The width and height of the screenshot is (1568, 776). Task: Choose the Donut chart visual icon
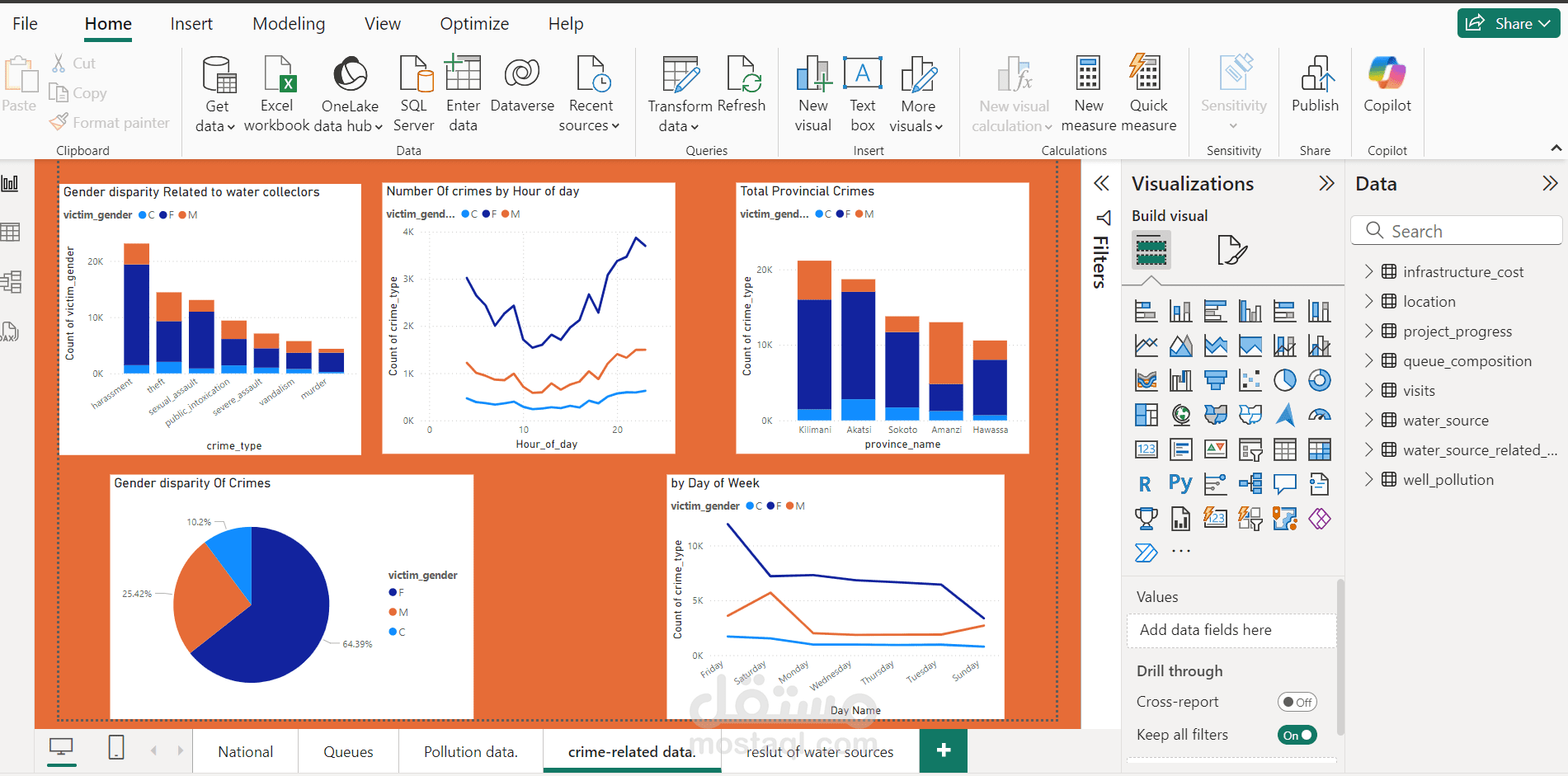[x=1319, y=380]
